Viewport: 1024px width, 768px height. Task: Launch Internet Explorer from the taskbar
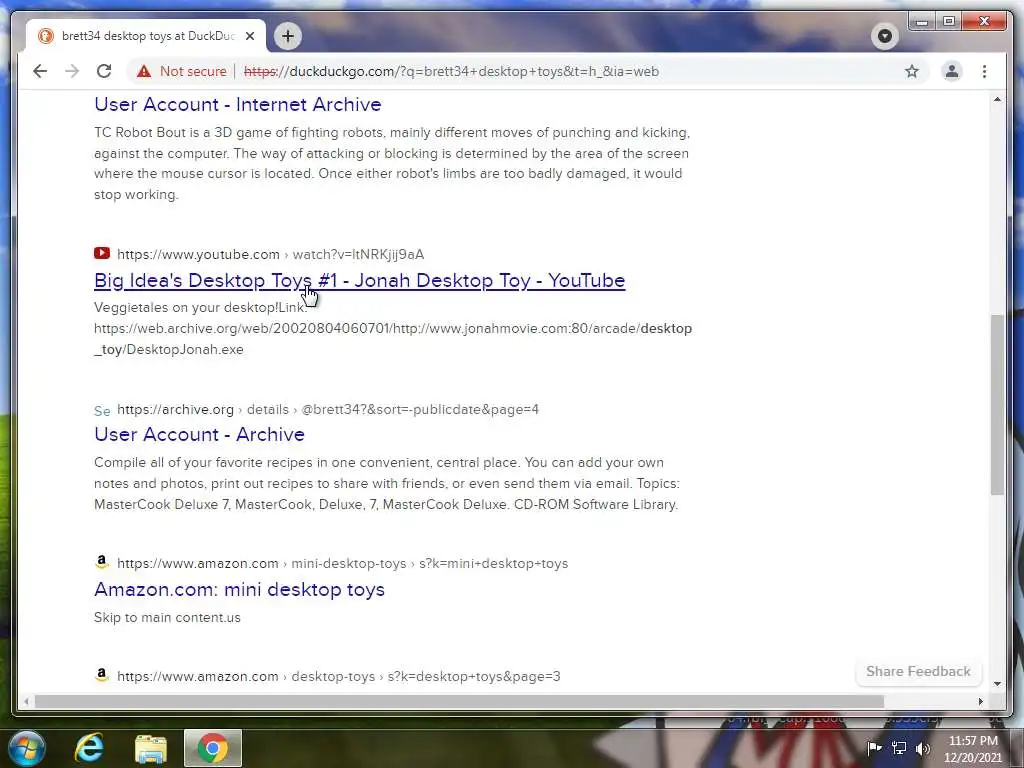89,748
